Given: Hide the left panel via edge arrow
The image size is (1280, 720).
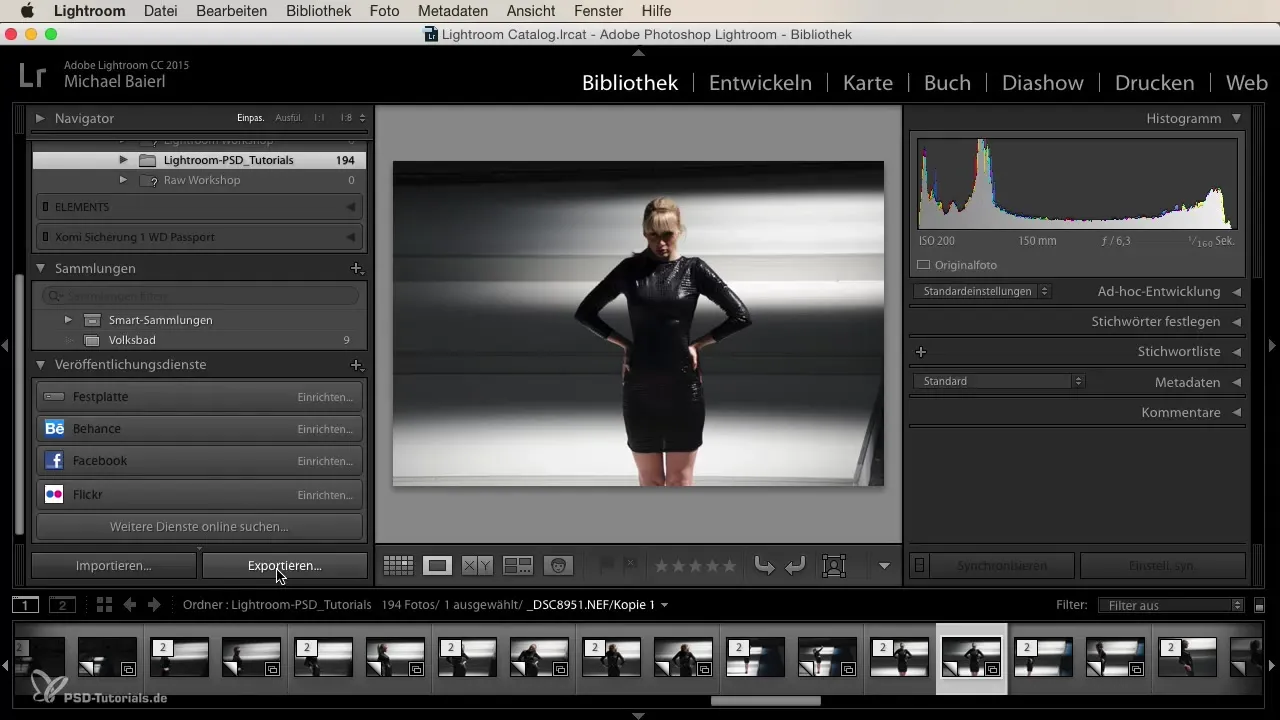Looking at the screenshot, I should pyautogui.click(x=5, y=345).
